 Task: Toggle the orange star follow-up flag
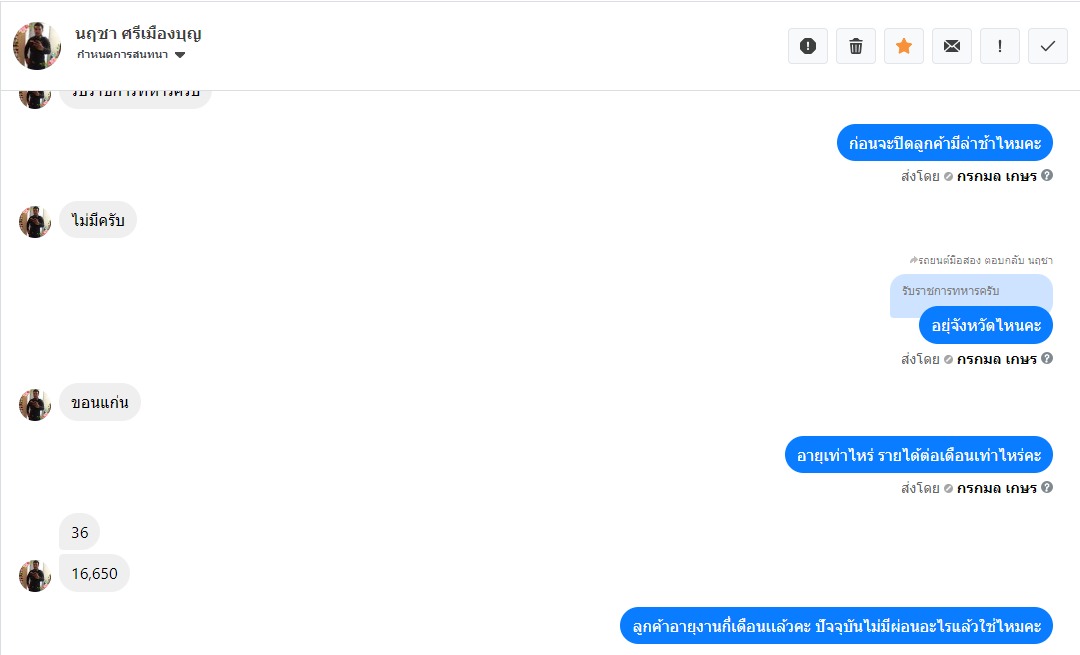pyautogui.click(x=904, y=46)
